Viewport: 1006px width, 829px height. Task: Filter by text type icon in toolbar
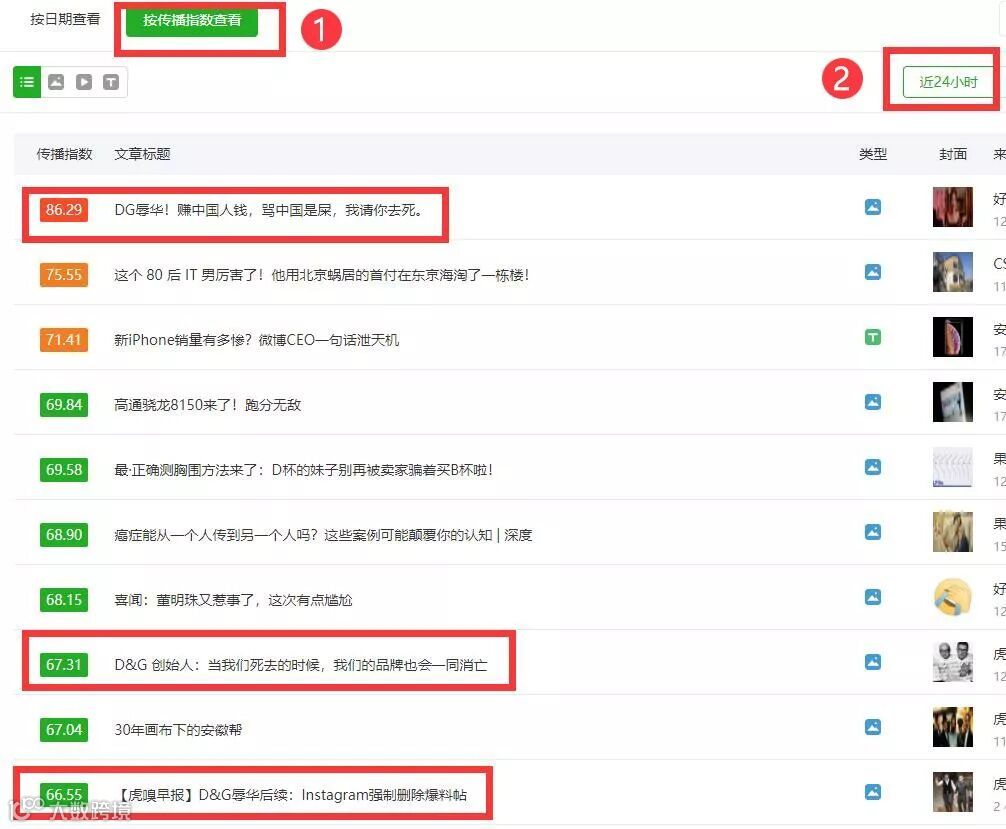coord(111,82)
